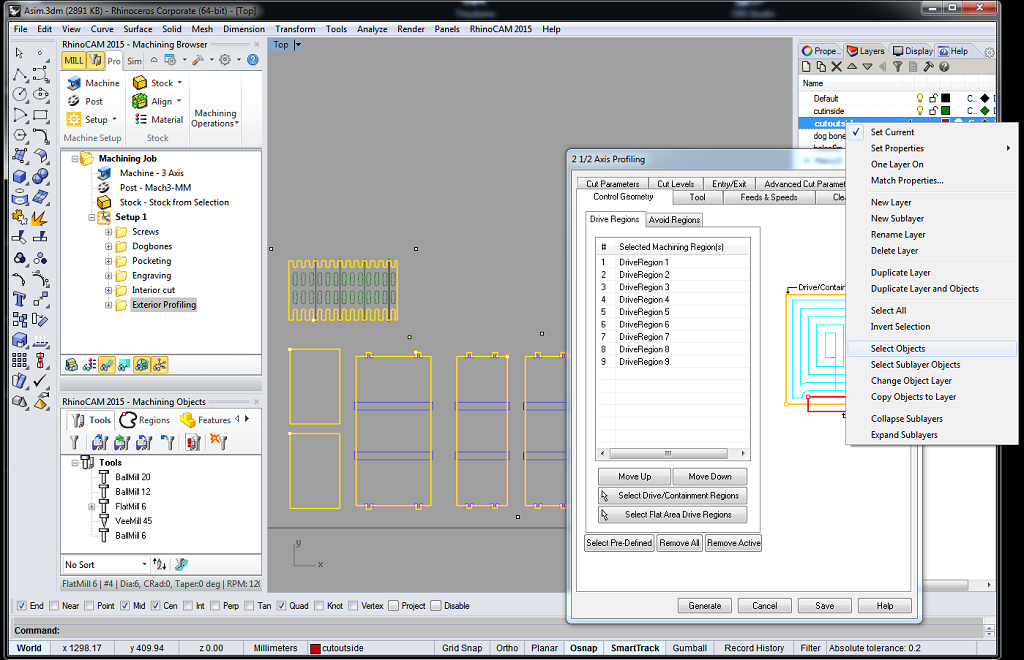Open the Top viewport dropdown arrow

click(x=298, y=44)
